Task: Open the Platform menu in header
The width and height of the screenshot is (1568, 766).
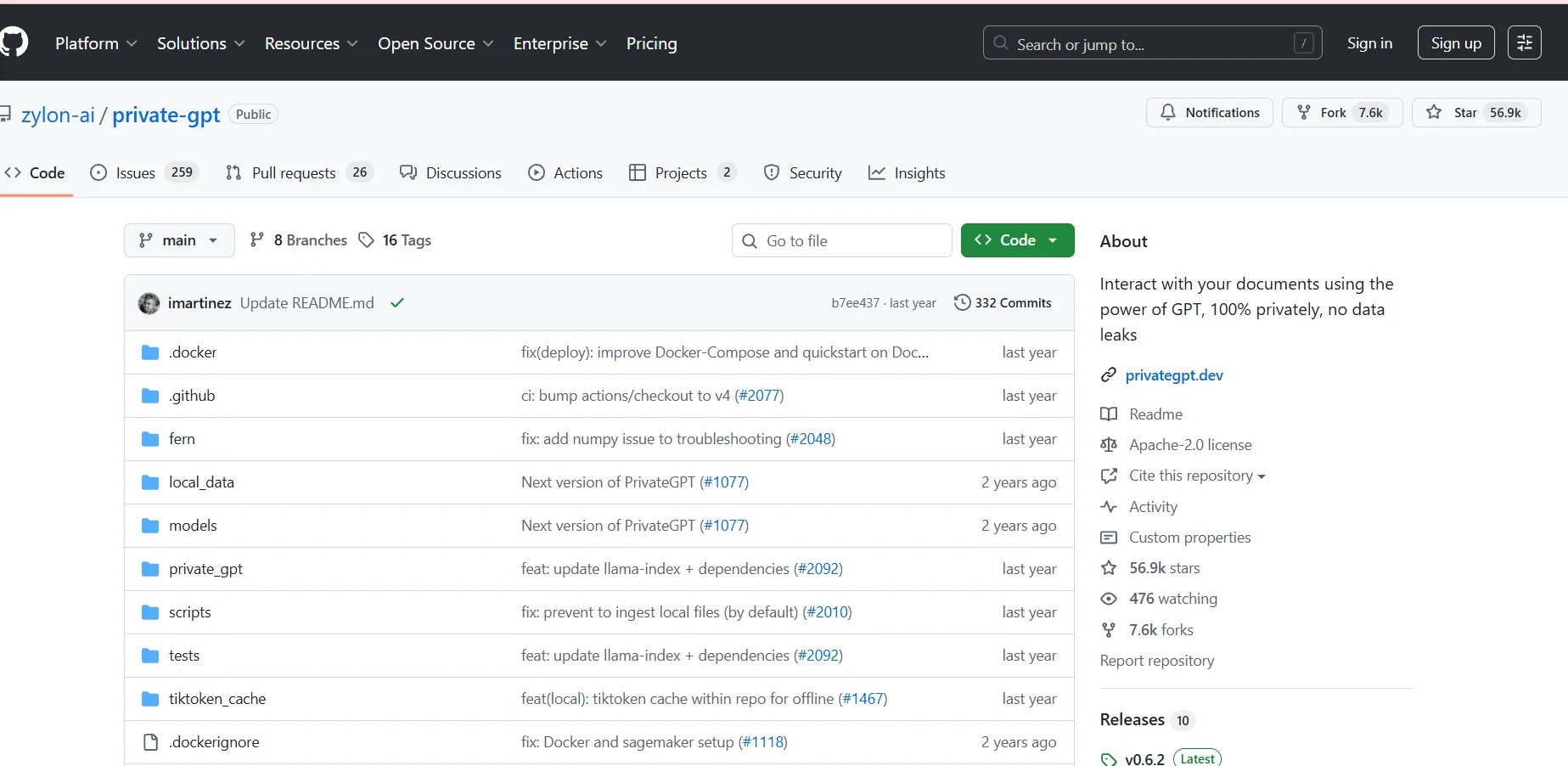Action: 95,43
